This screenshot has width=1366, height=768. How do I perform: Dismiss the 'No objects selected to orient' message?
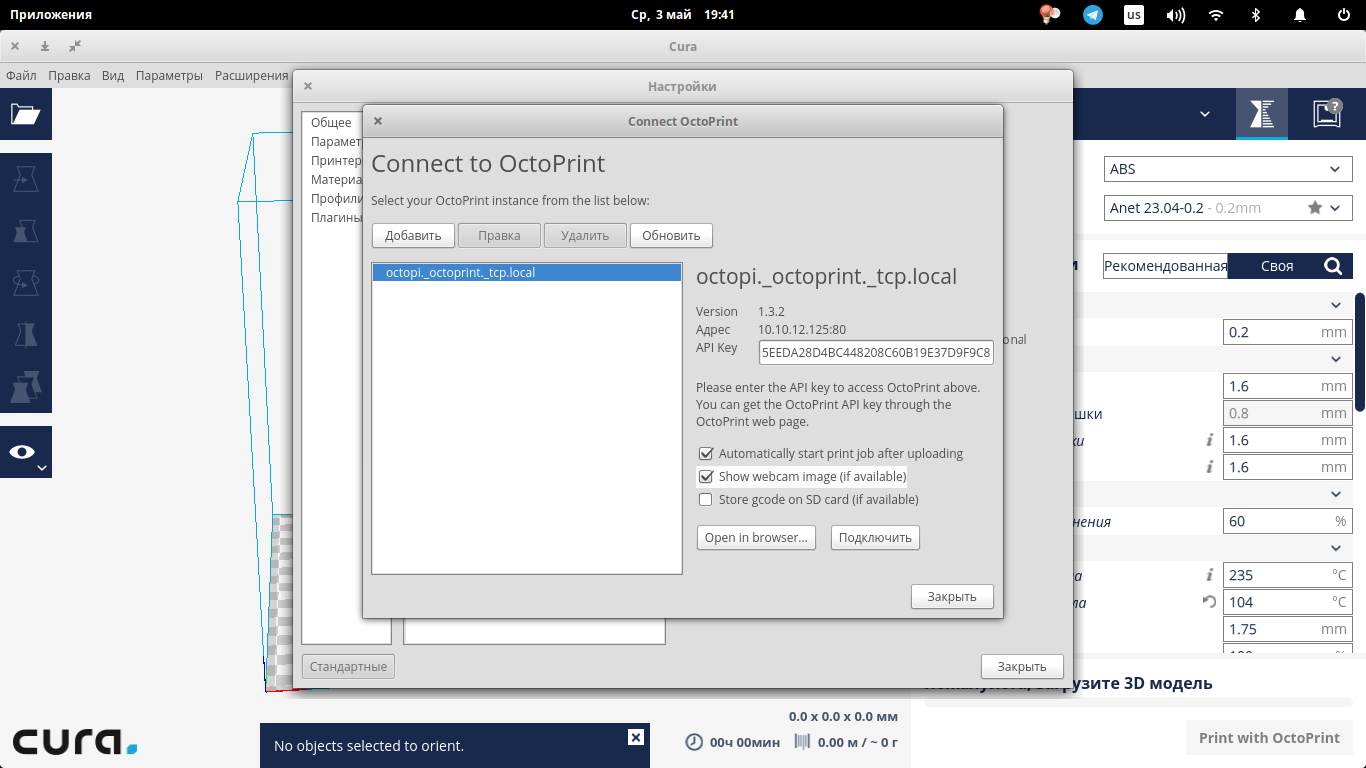635,737
